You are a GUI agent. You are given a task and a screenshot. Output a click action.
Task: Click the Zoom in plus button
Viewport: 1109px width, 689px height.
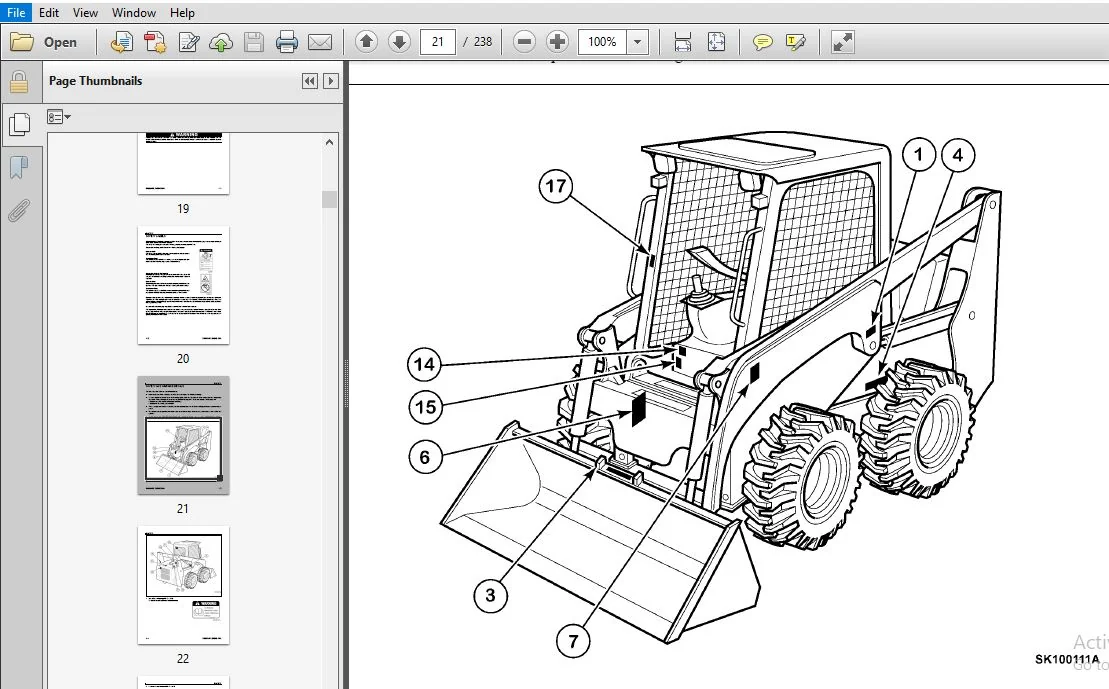tap(557, 42)
